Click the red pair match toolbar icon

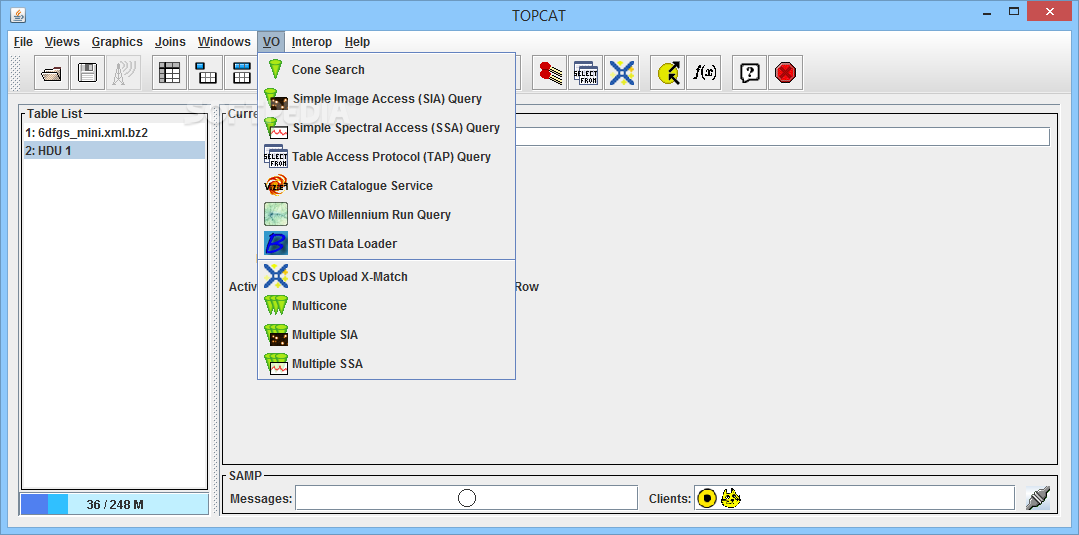[x=550, y=72]
